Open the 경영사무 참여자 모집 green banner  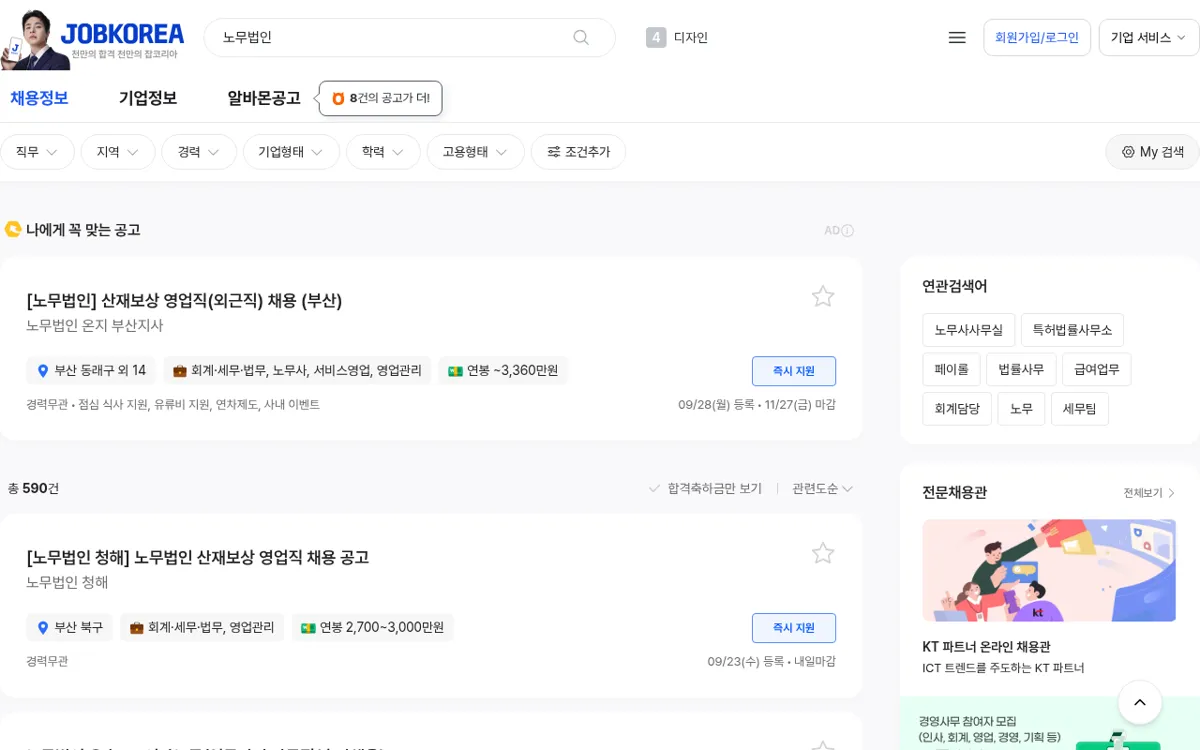[1049, 724]
